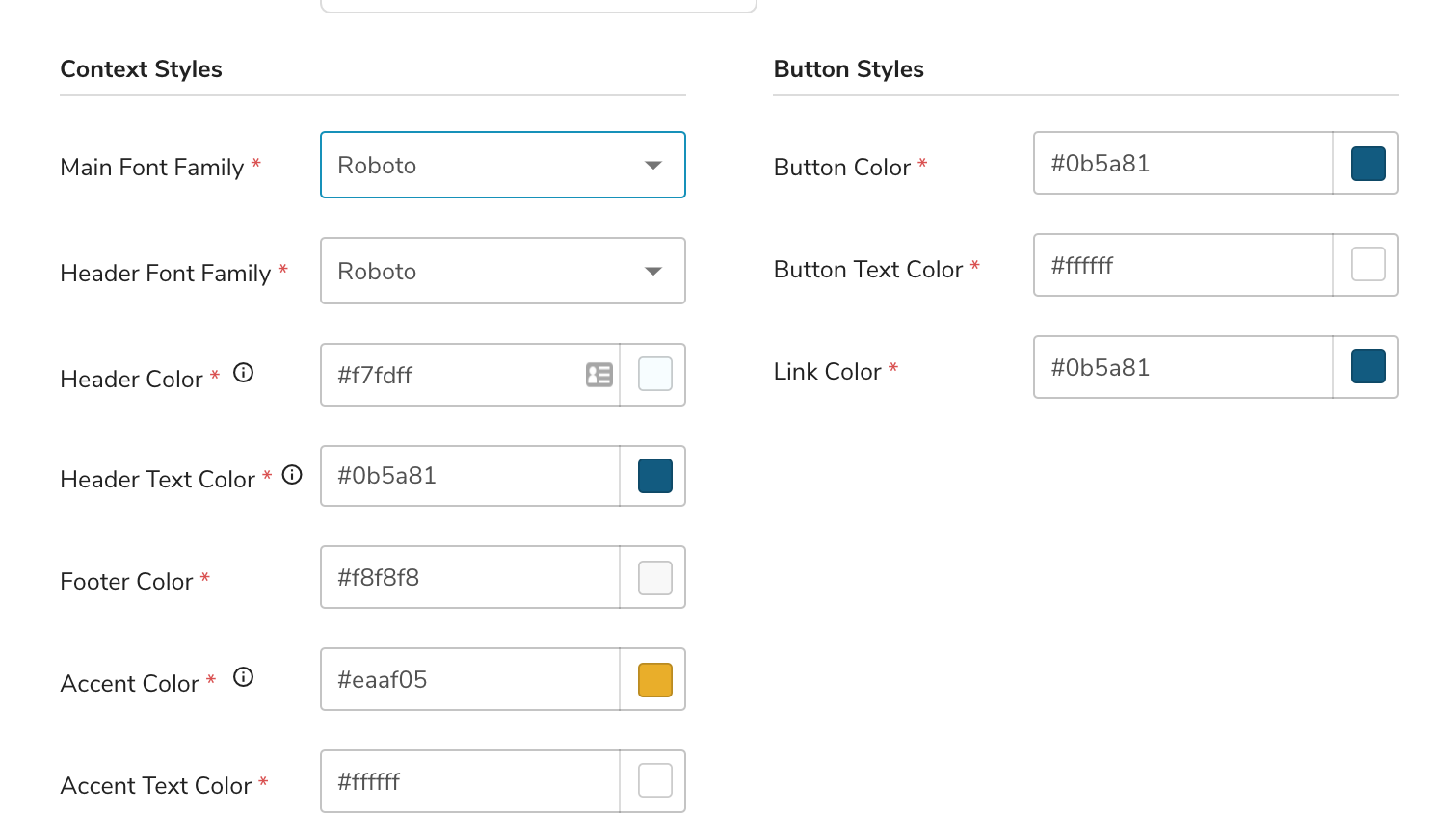Open the yellow Accent Color swatch
1434x840 pixels.
(655, 680)
